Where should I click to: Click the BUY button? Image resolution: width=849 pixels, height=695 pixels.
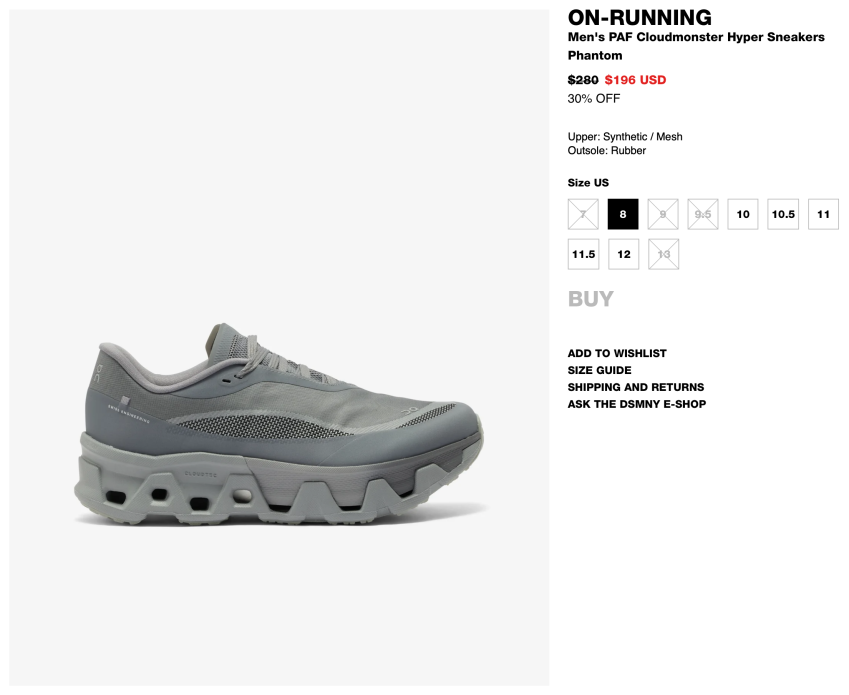pyautogui.click(x=591, y=299)
